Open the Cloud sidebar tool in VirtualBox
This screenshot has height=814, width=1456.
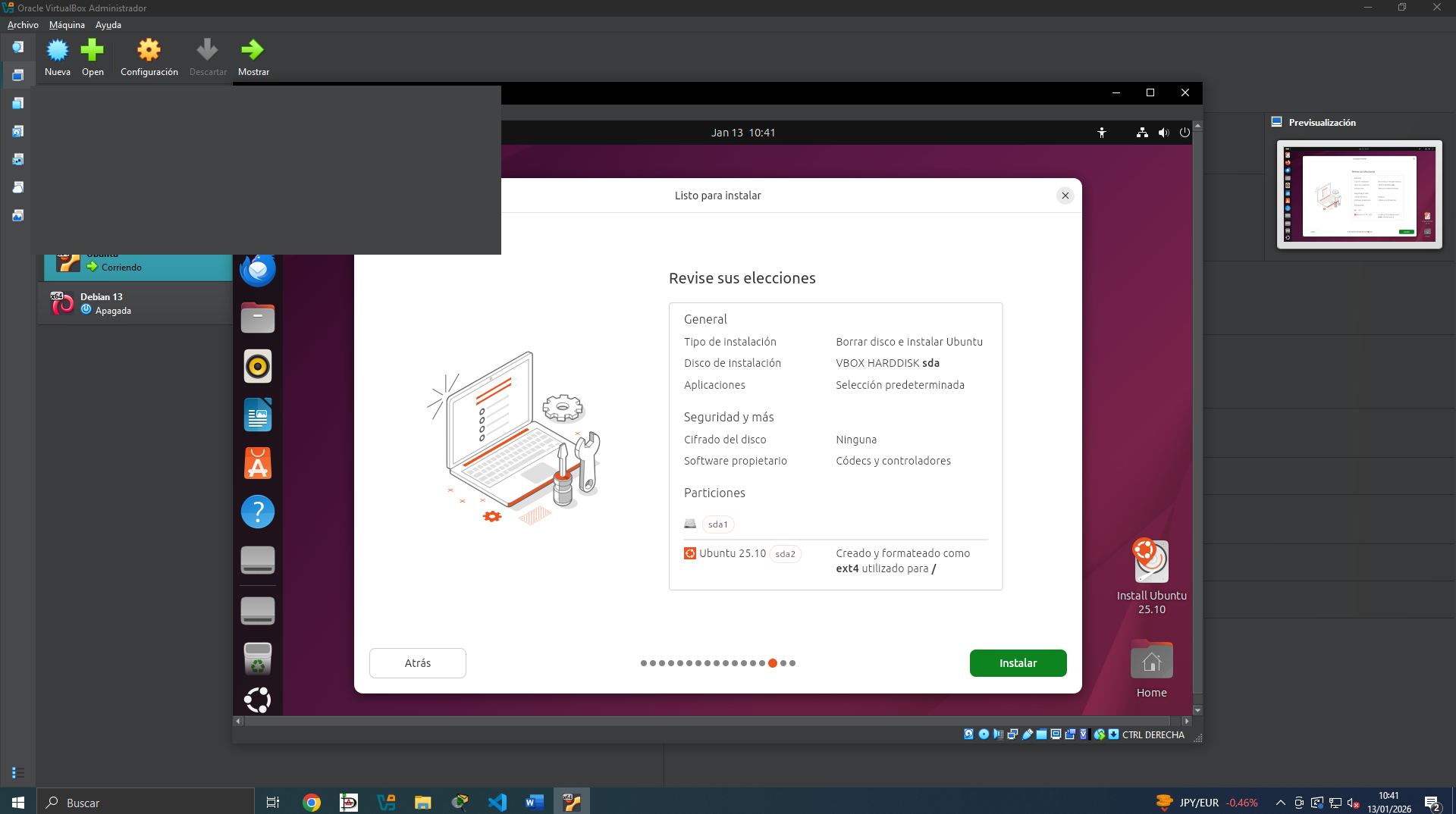pyautogui.click(x=17, y=187)
